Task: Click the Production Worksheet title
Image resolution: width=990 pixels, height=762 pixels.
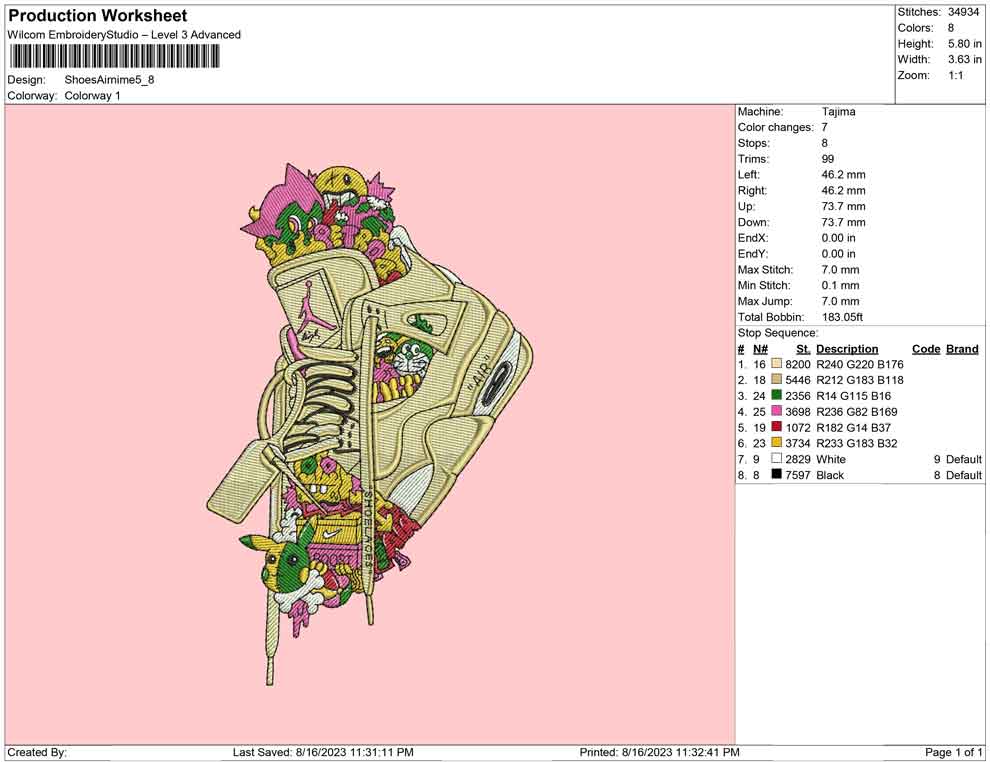Action: click(x=97, y=16)
